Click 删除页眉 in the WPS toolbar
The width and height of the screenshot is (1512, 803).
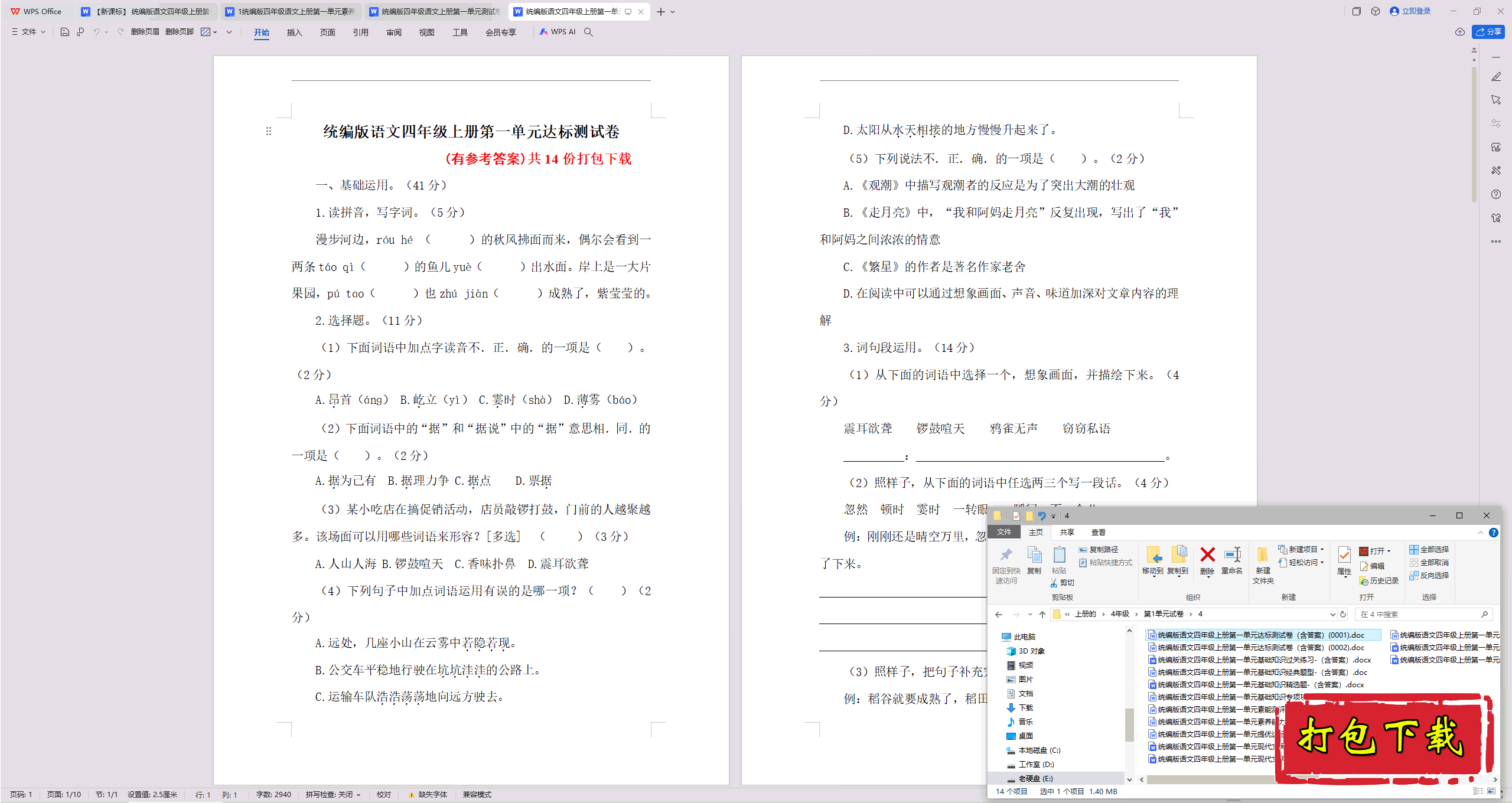click(x=145, y=32)
